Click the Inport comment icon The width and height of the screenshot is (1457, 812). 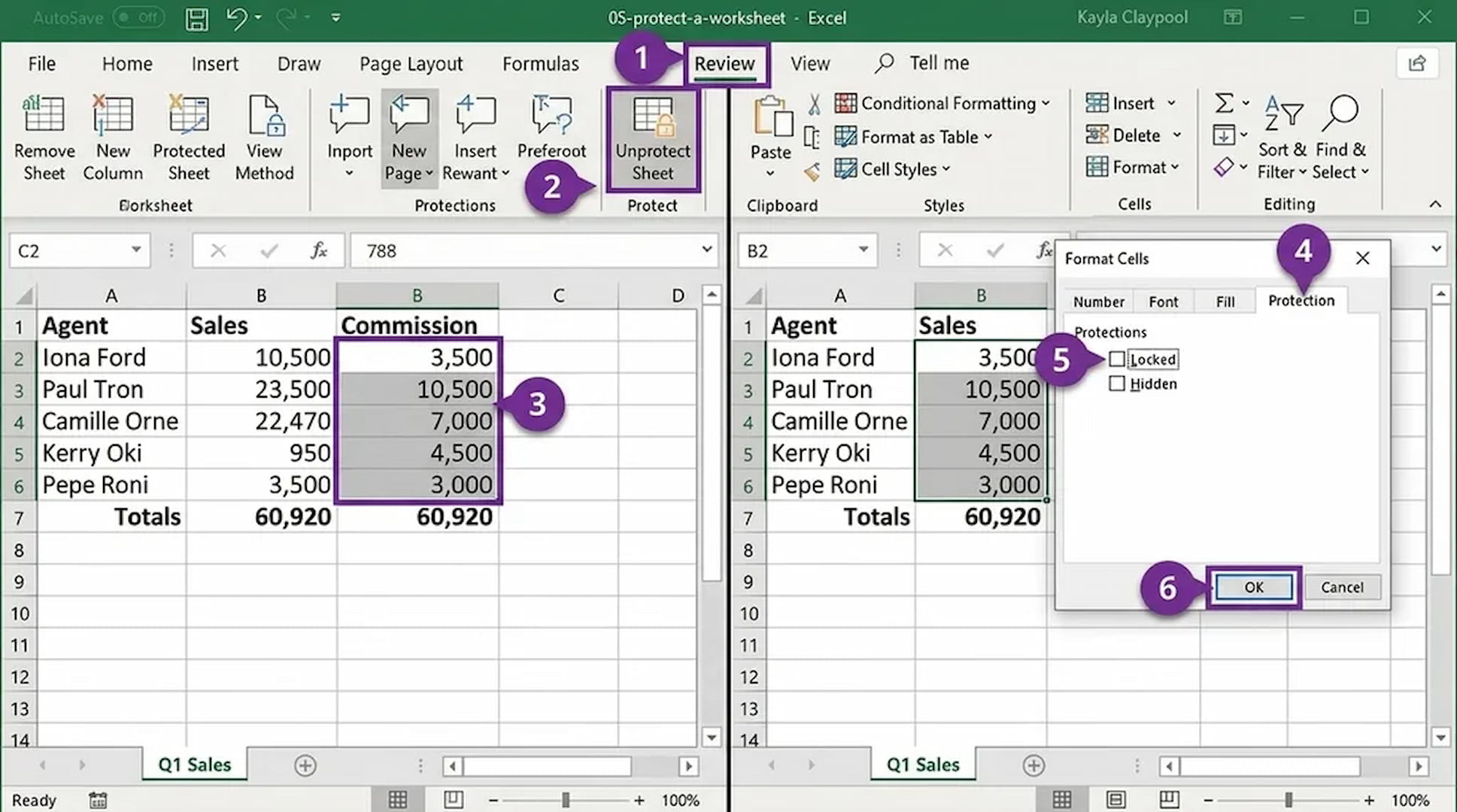[x=350, y=115]
